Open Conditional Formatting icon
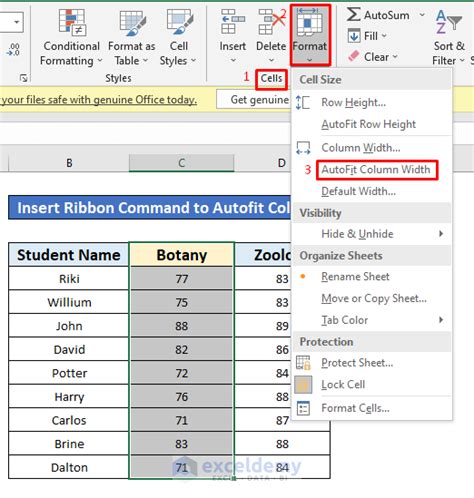The image size is (474, 498). pos(72,22)
